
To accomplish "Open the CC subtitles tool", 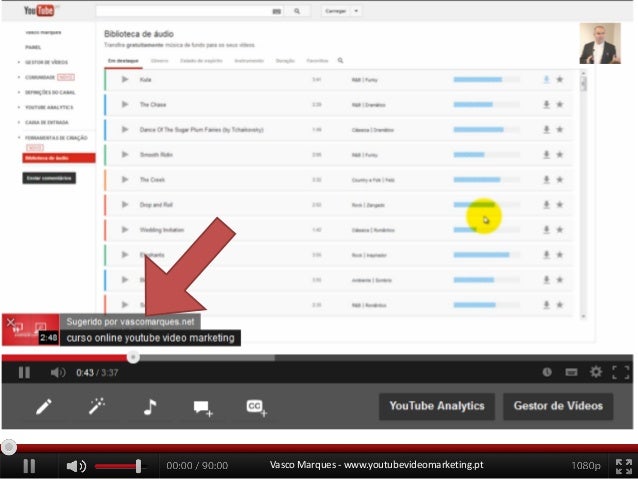I will 256,407.
